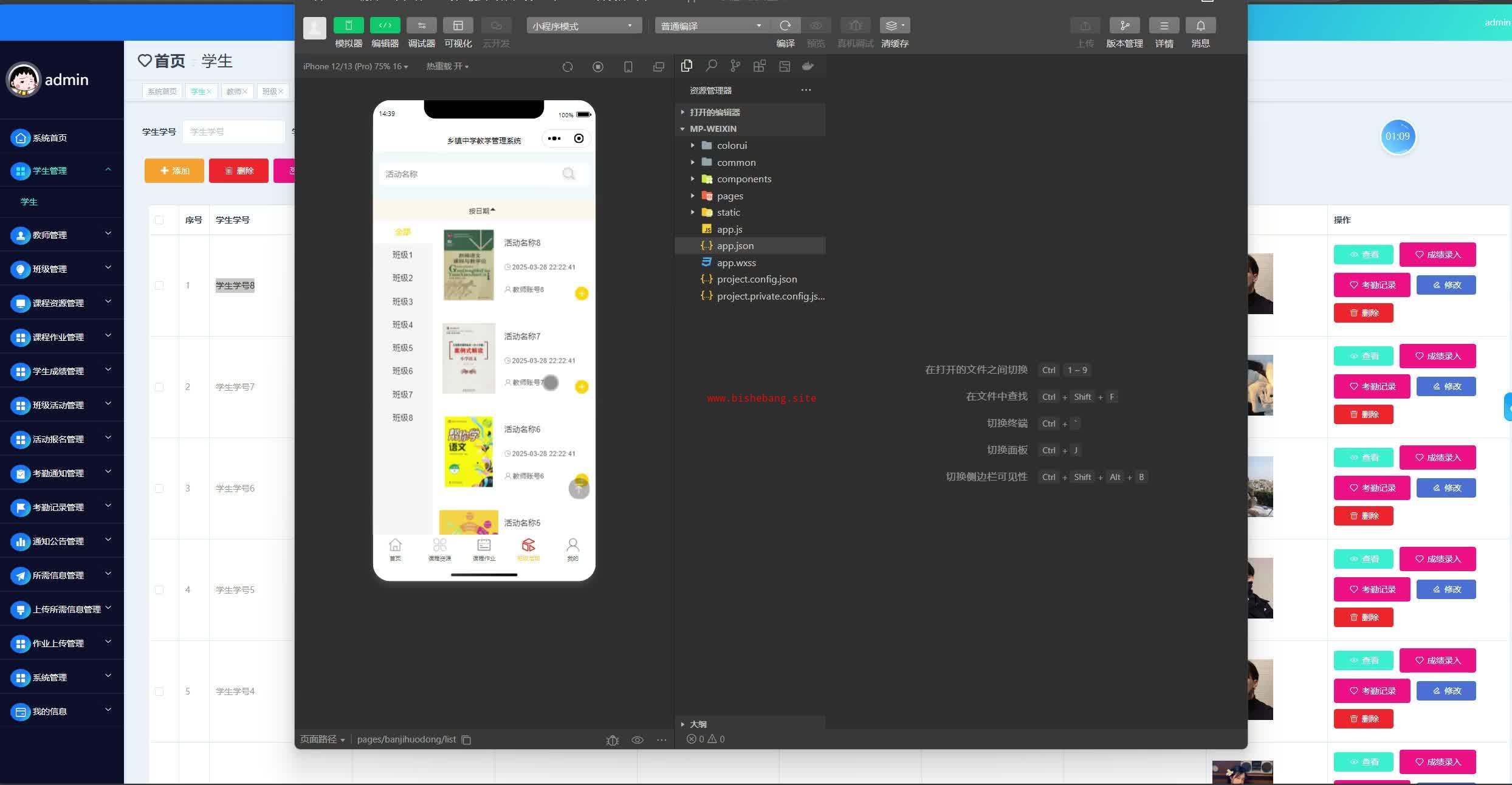Check the row 1 student checkbox
The image size is (1512, 785).
(159, 286)
